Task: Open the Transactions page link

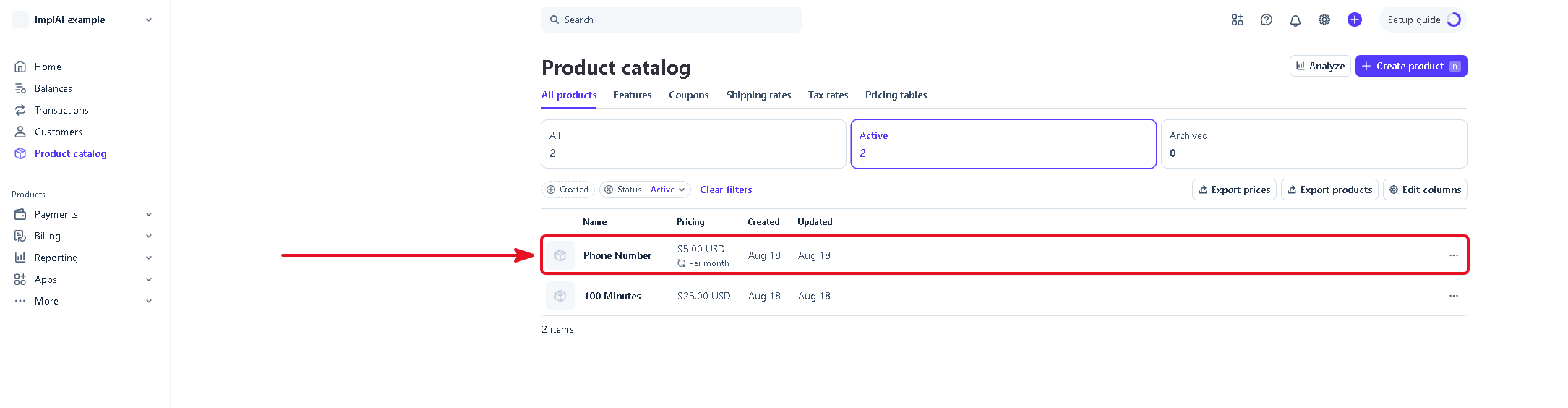Action: pos(61,110)
